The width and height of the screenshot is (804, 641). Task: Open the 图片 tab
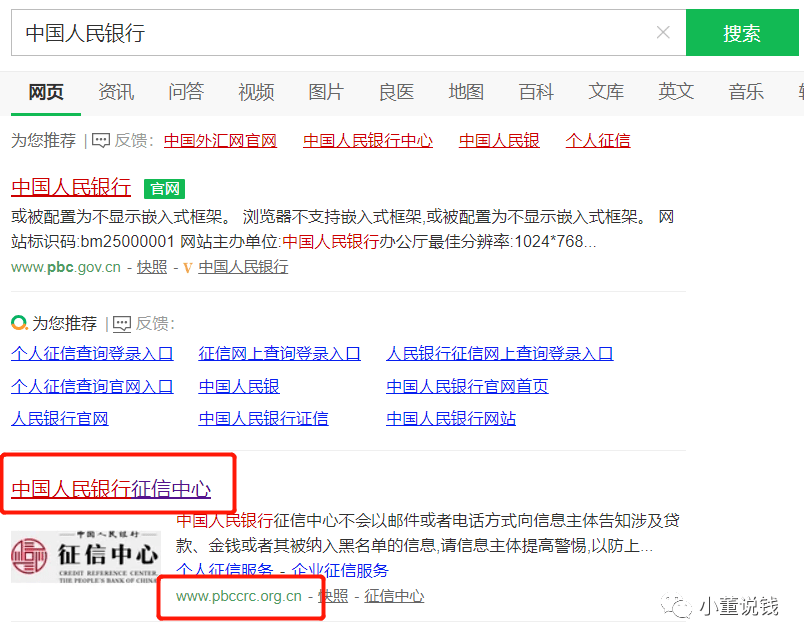click(x=326, y=92)
